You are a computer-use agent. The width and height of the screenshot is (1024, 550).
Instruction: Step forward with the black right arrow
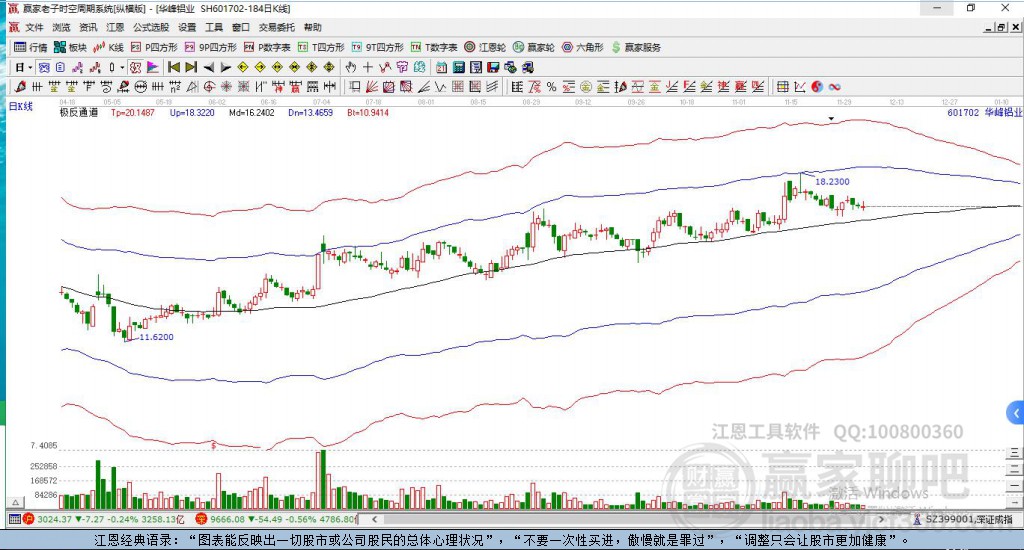tap(225, 67)
